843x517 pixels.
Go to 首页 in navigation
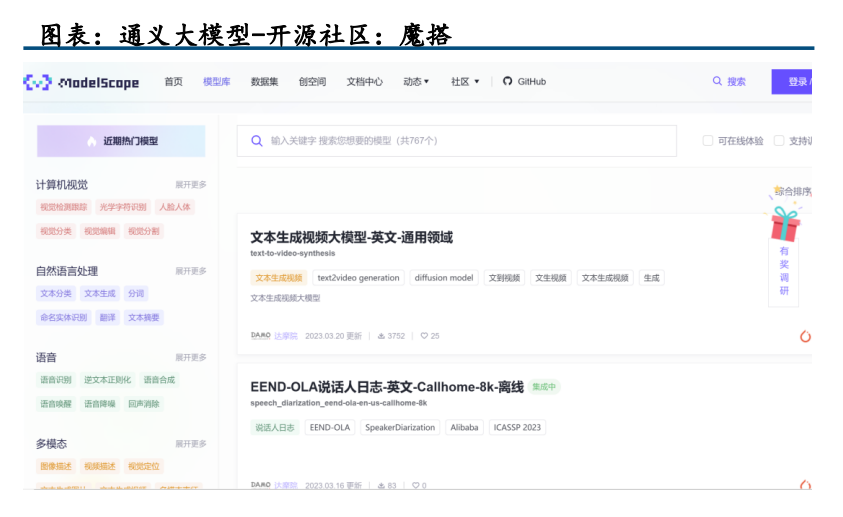pos(174,82)
